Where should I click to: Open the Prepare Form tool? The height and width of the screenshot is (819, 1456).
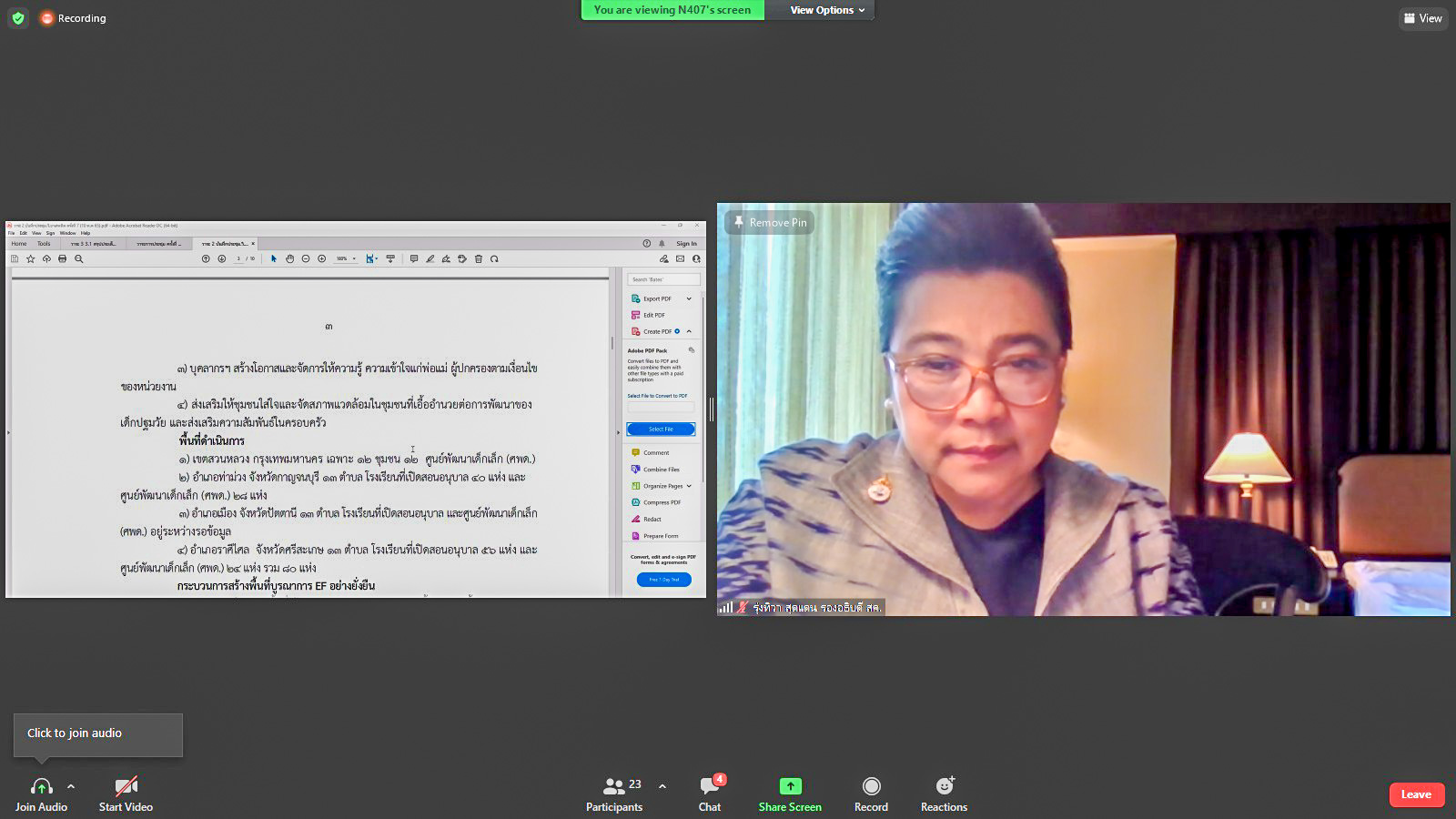pyautogui.click(x=654, y=536)
